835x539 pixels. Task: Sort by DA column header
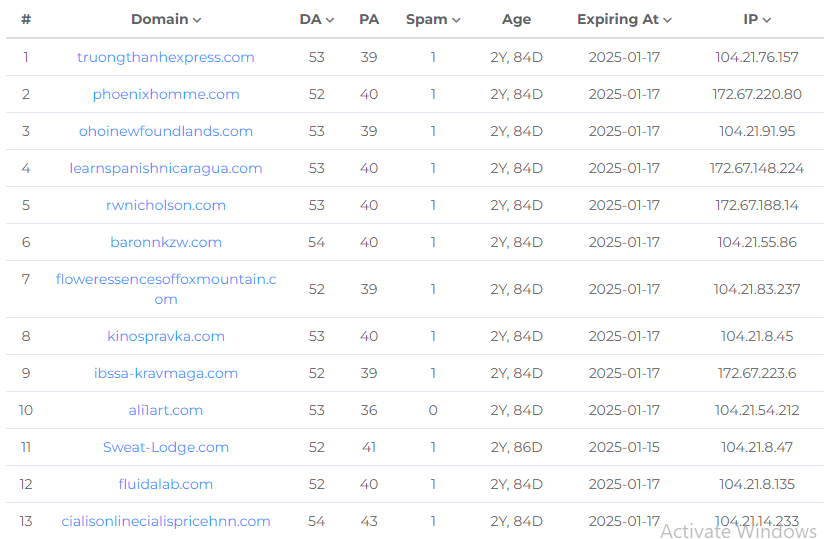pos(316,19)
